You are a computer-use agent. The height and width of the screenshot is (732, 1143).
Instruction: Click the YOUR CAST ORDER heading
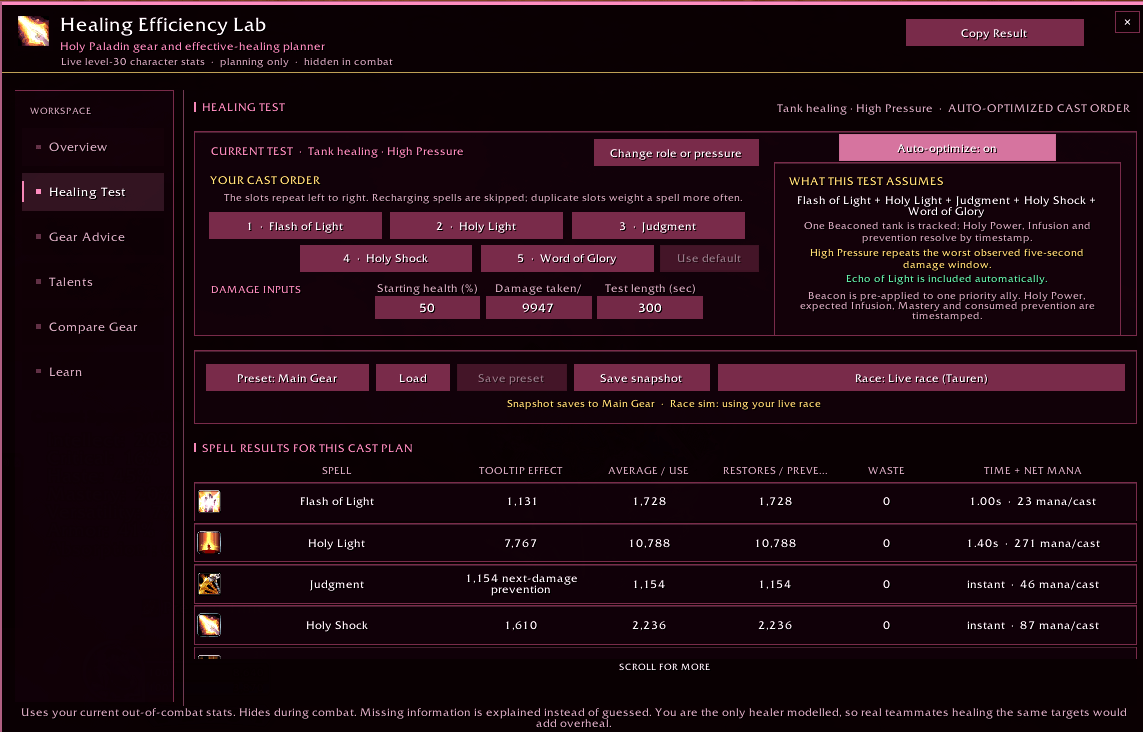click(265, 180)
